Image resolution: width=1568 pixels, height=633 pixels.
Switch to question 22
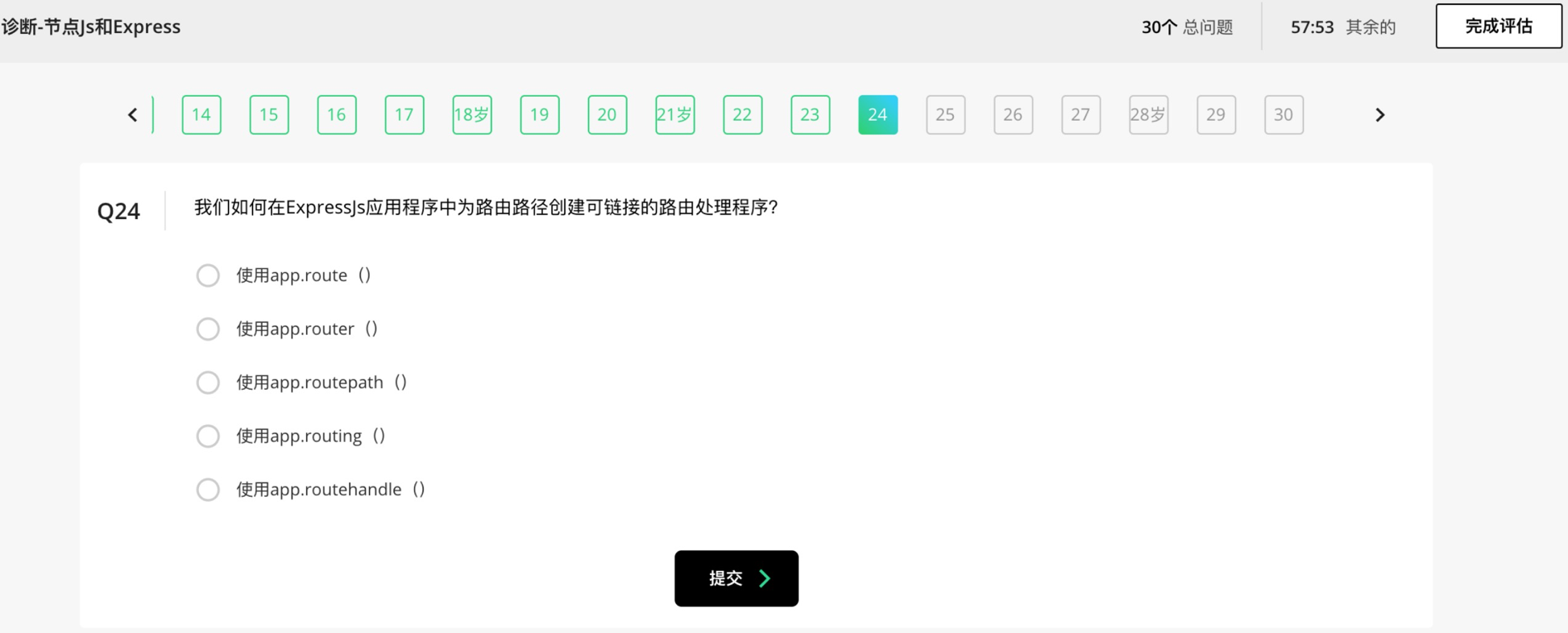coord(742,115)
